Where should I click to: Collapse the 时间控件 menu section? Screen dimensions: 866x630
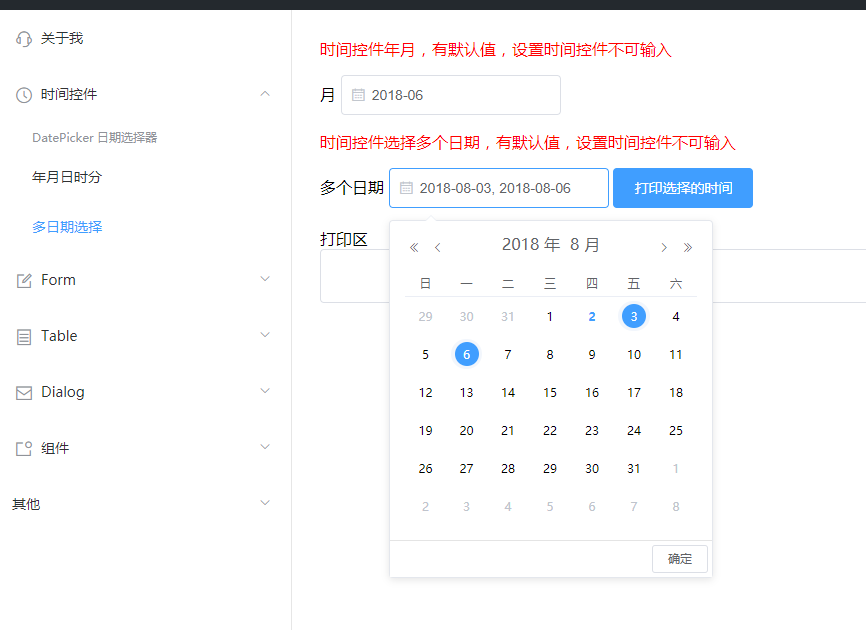(x=265, y=94)
